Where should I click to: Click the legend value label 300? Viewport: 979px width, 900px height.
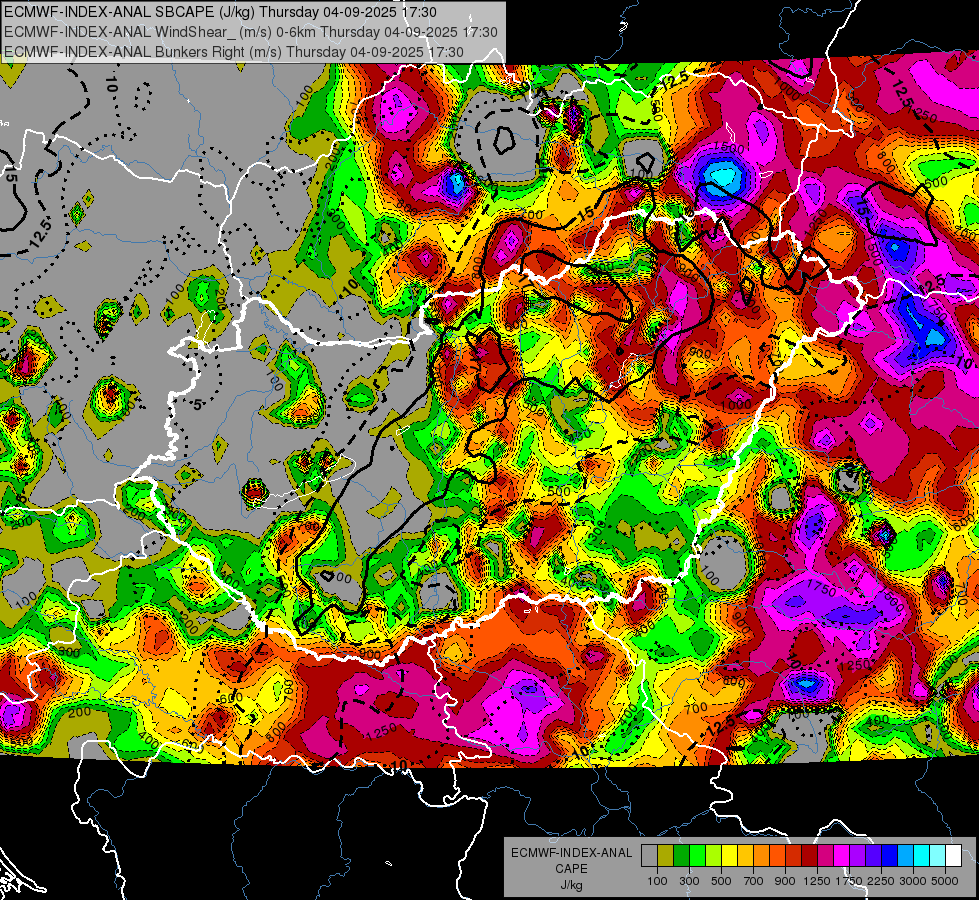coord(689,881)
